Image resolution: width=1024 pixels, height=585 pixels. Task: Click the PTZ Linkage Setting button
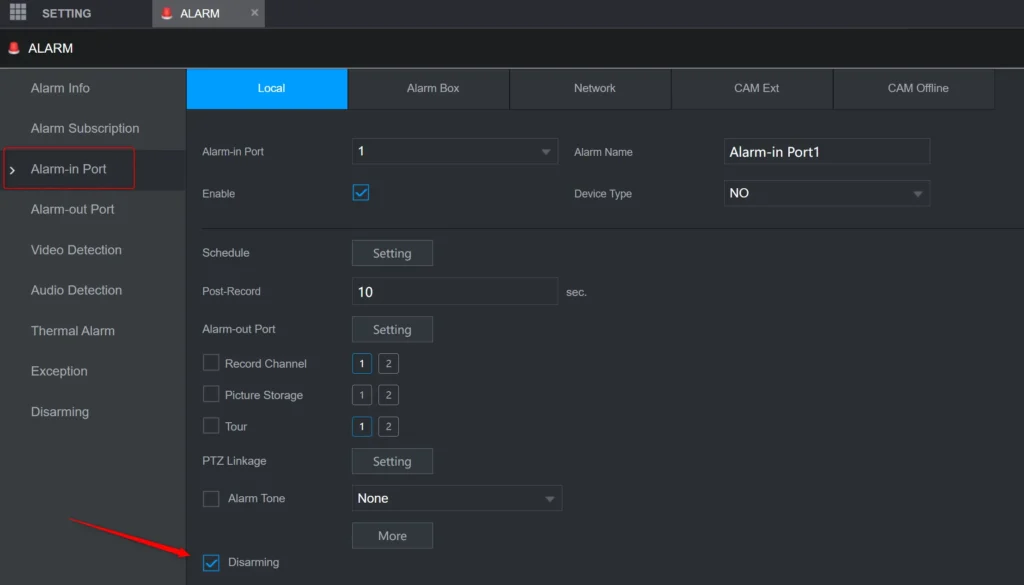392,462
